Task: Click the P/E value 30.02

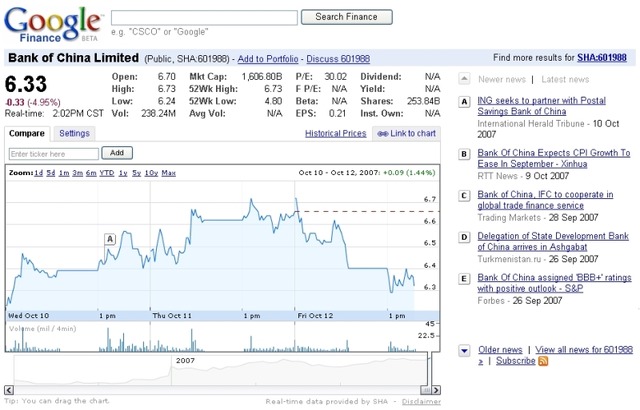Action: click(336, 77)
